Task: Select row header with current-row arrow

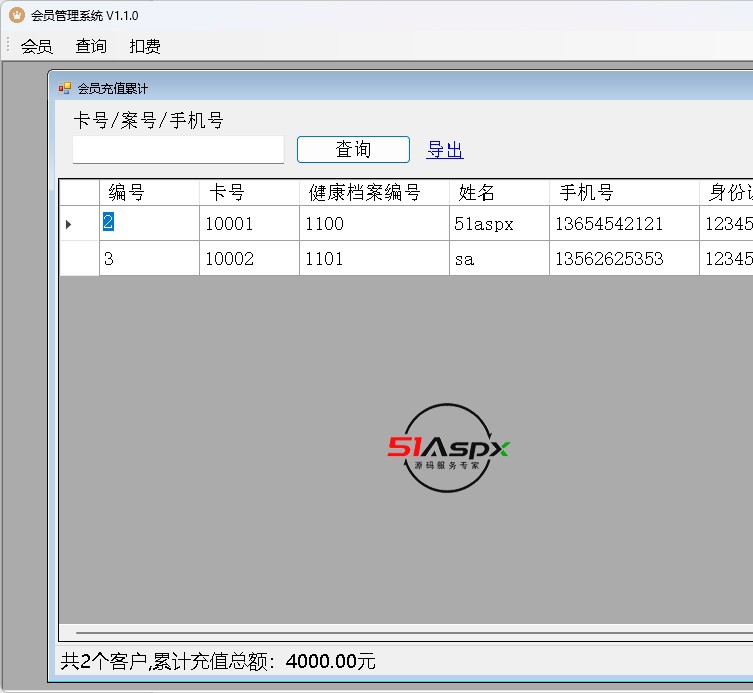Action: click(x=79, y=223)
